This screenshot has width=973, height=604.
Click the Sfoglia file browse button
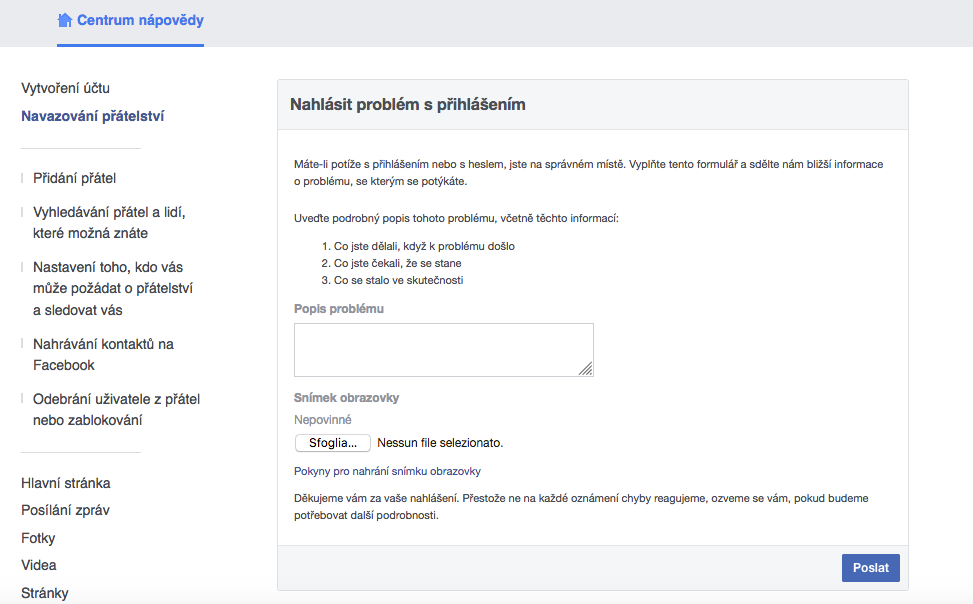[x=333, y=443]
